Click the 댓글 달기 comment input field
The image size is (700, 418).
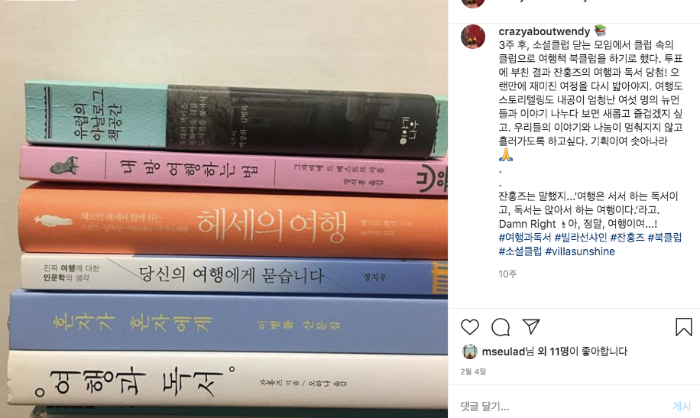(x=562, y=406)
